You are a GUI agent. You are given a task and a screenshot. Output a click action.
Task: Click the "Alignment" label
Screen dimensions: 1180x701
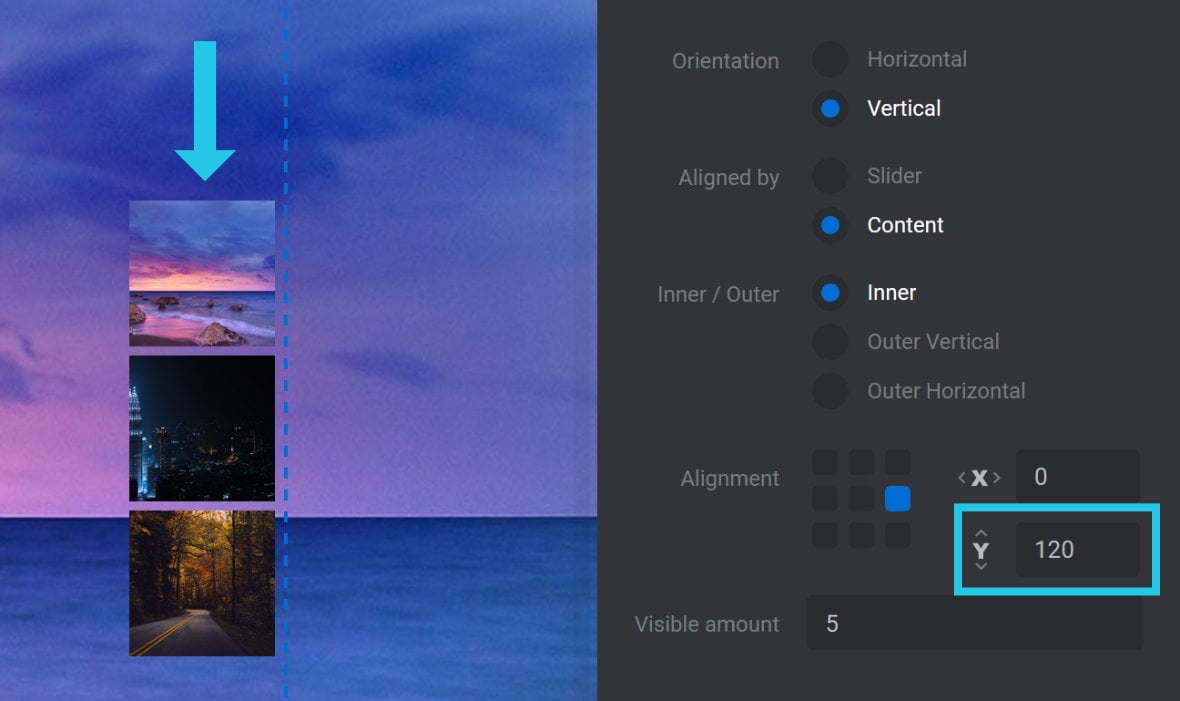coord(730,479)
